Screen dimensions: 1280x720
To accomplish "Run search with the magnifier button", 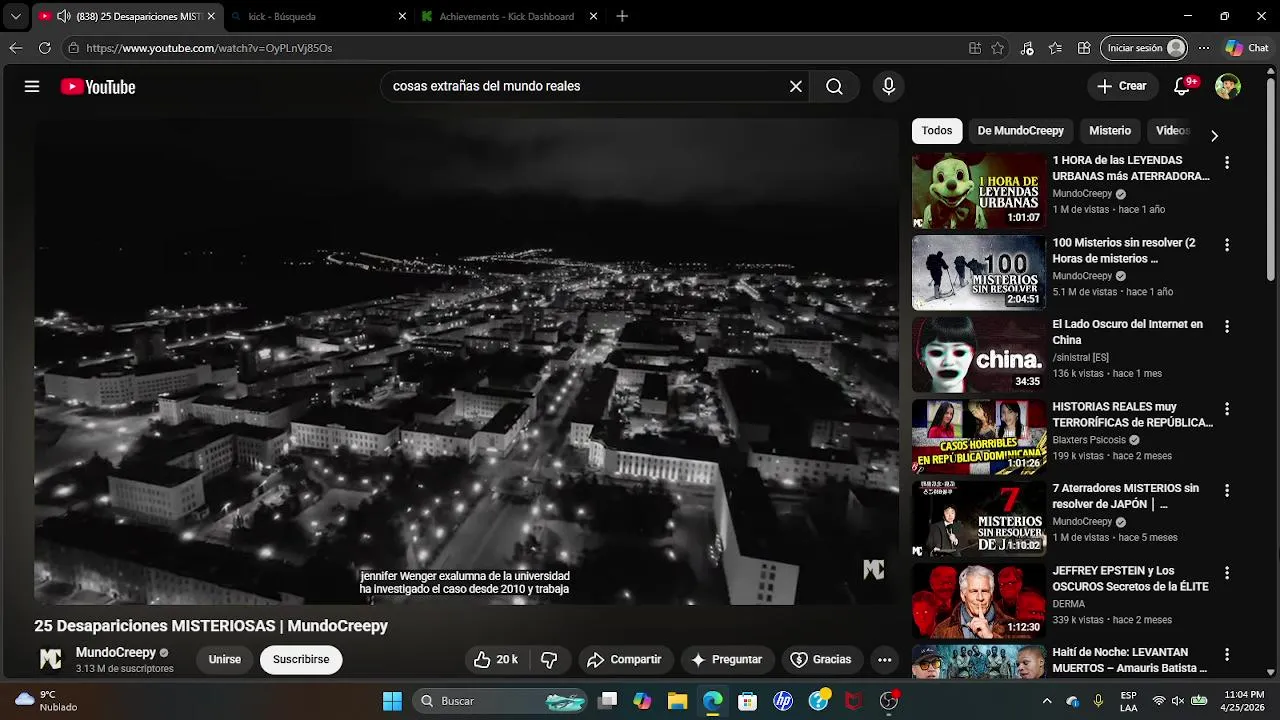I will (x=834, y=86).
